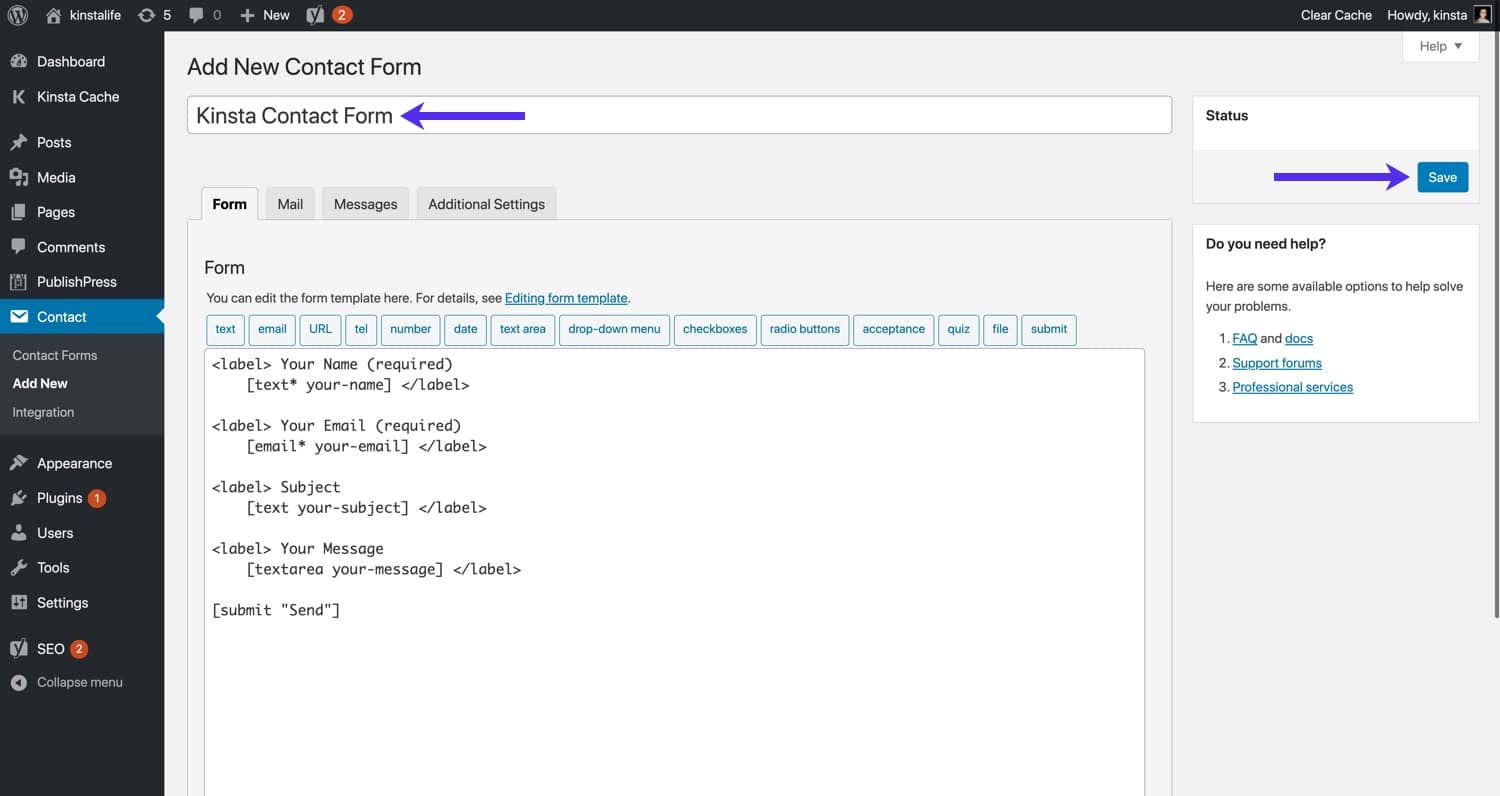Open the Editing form template link
The image size is (1500, 796).
click(566, 297)
